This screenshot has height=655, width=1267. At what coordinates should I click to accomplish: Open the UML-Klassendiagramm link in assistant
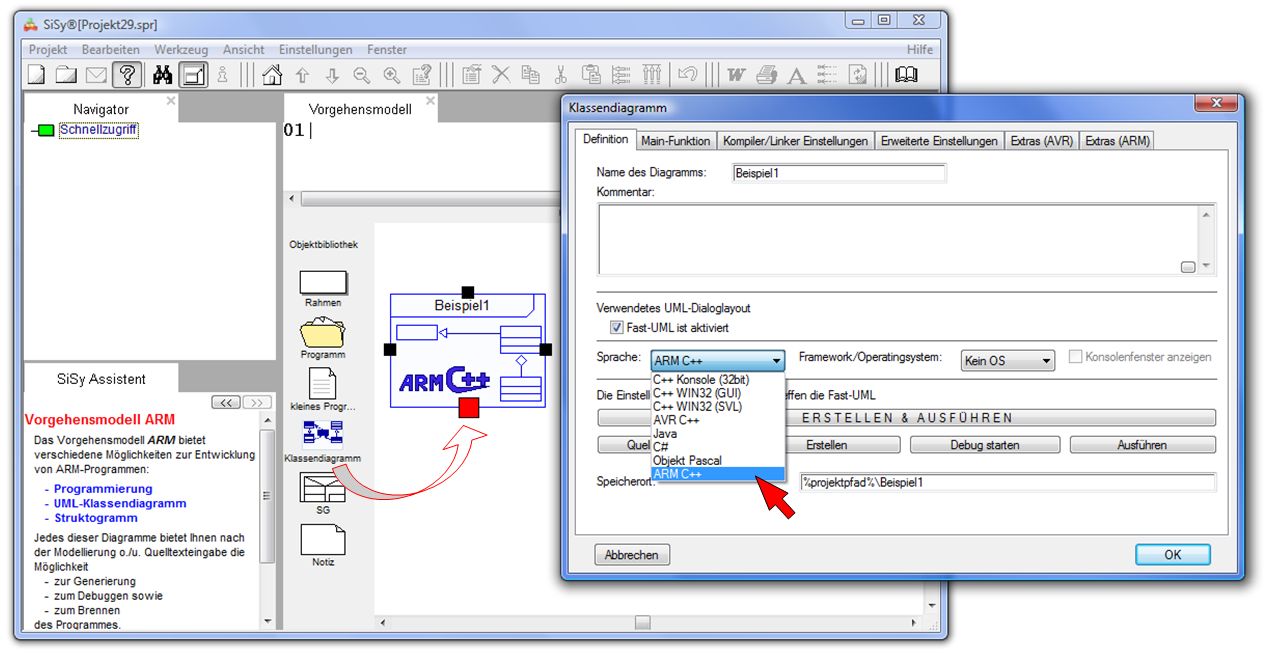120,504
